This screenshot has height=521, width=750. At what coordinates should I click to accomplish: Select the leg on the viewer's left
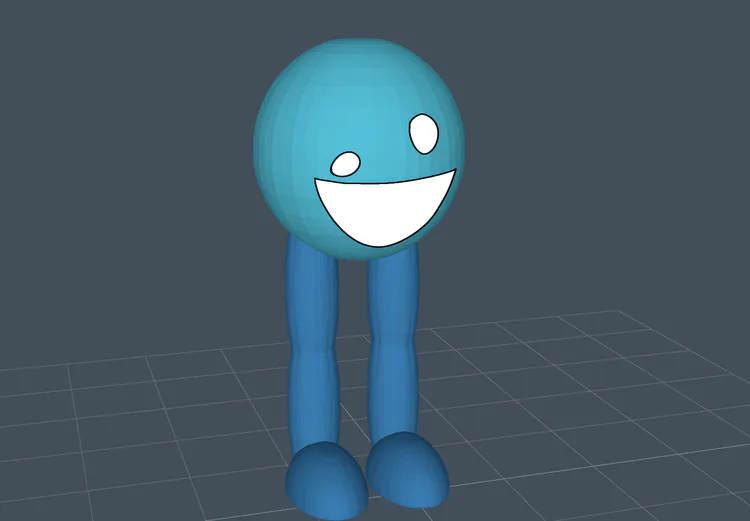[x=313, y=342]
